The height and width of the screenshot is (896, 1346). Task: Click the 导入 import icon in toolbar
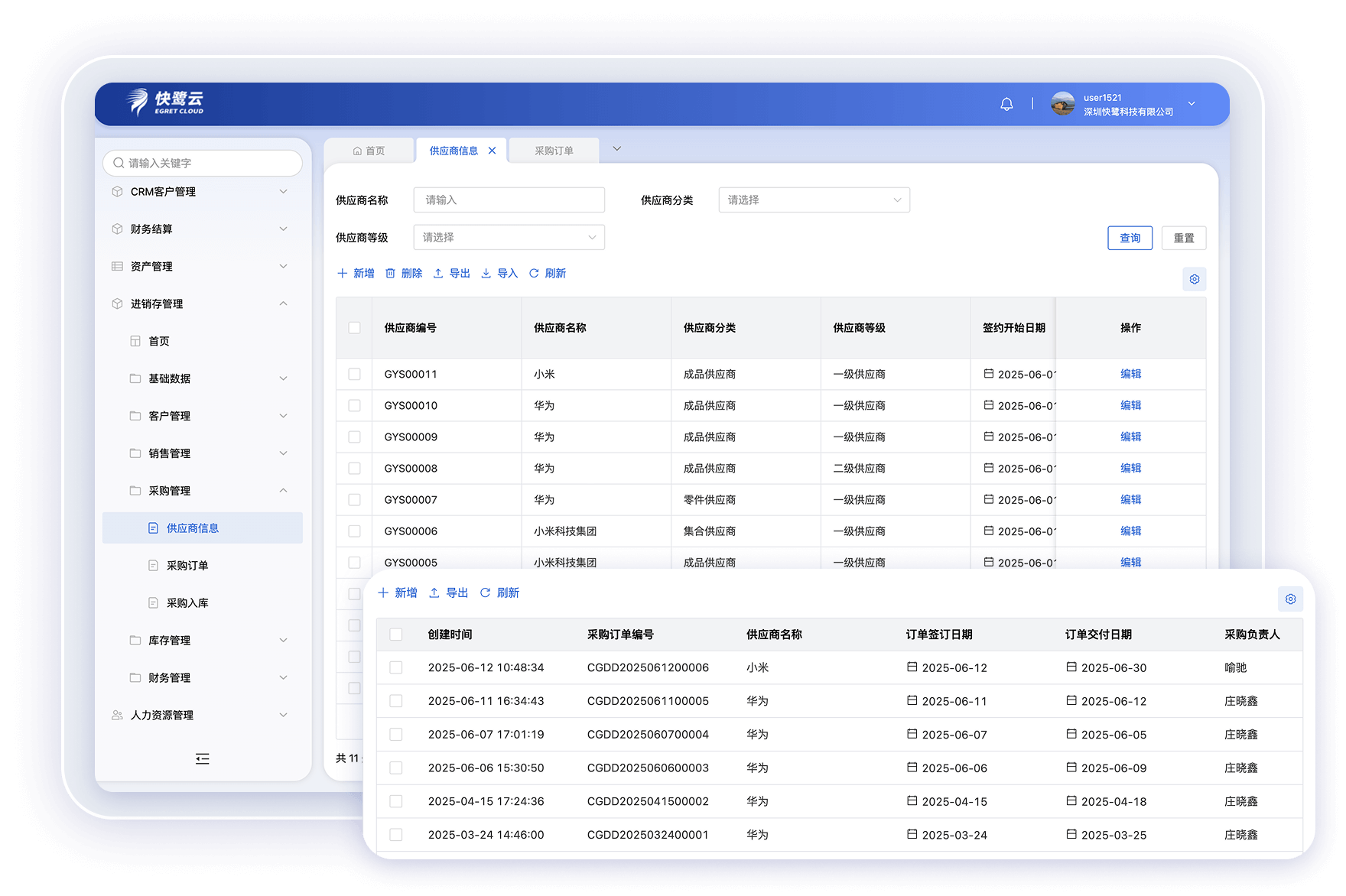pos(486,274)
